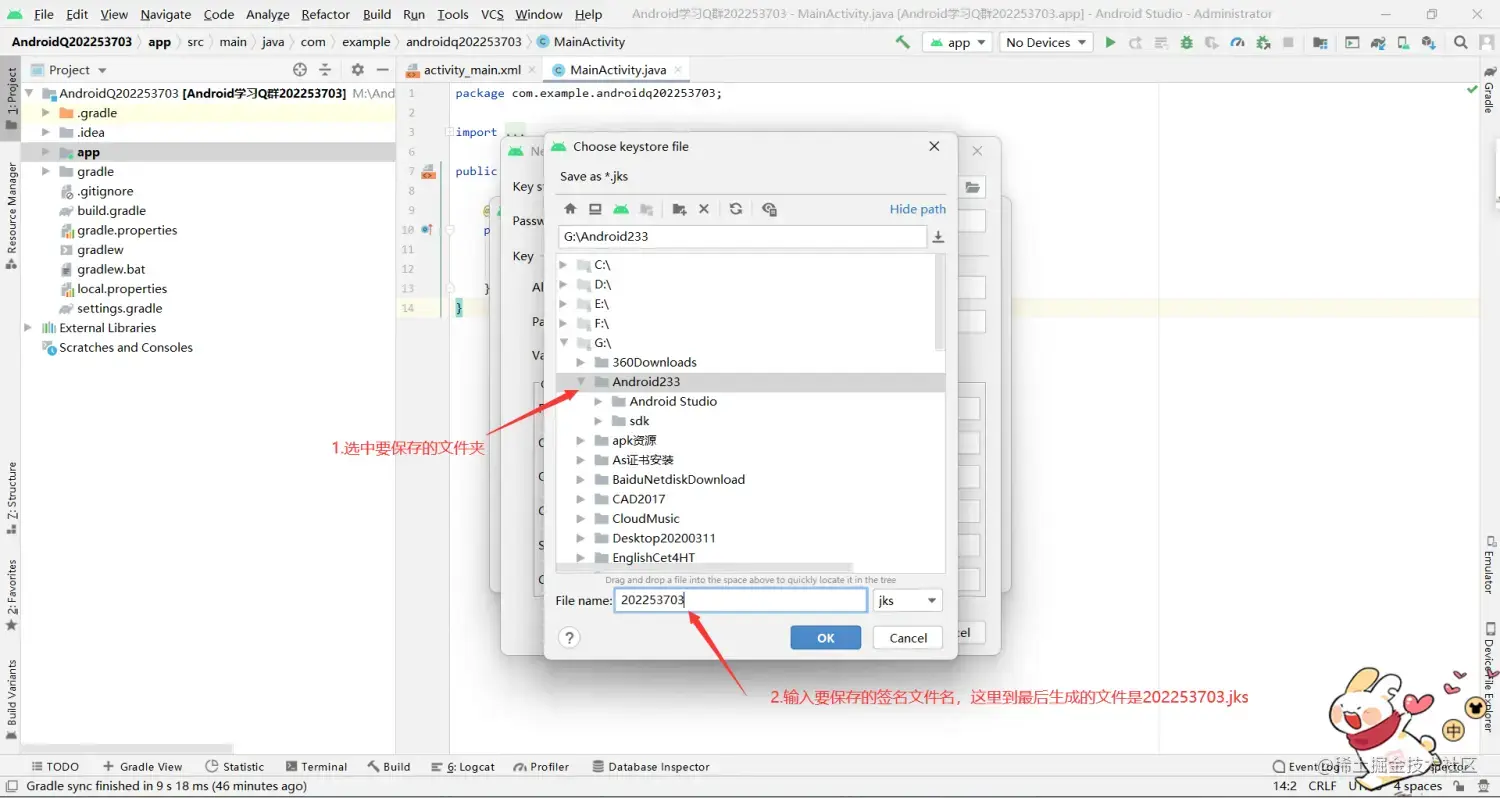Click the Make Project hammer icon
Viewport: 1500px width, 798px height.
[x=903, y=42]
